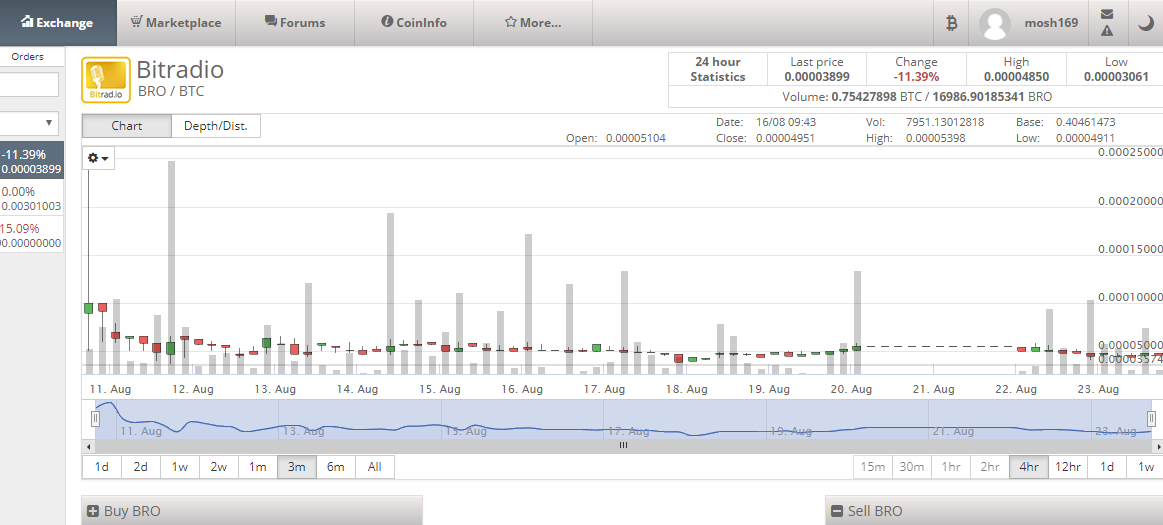Set candle interval to 1w
Image resolution: width=1163 pixels, height=525 pixels.
(1146, 466)
